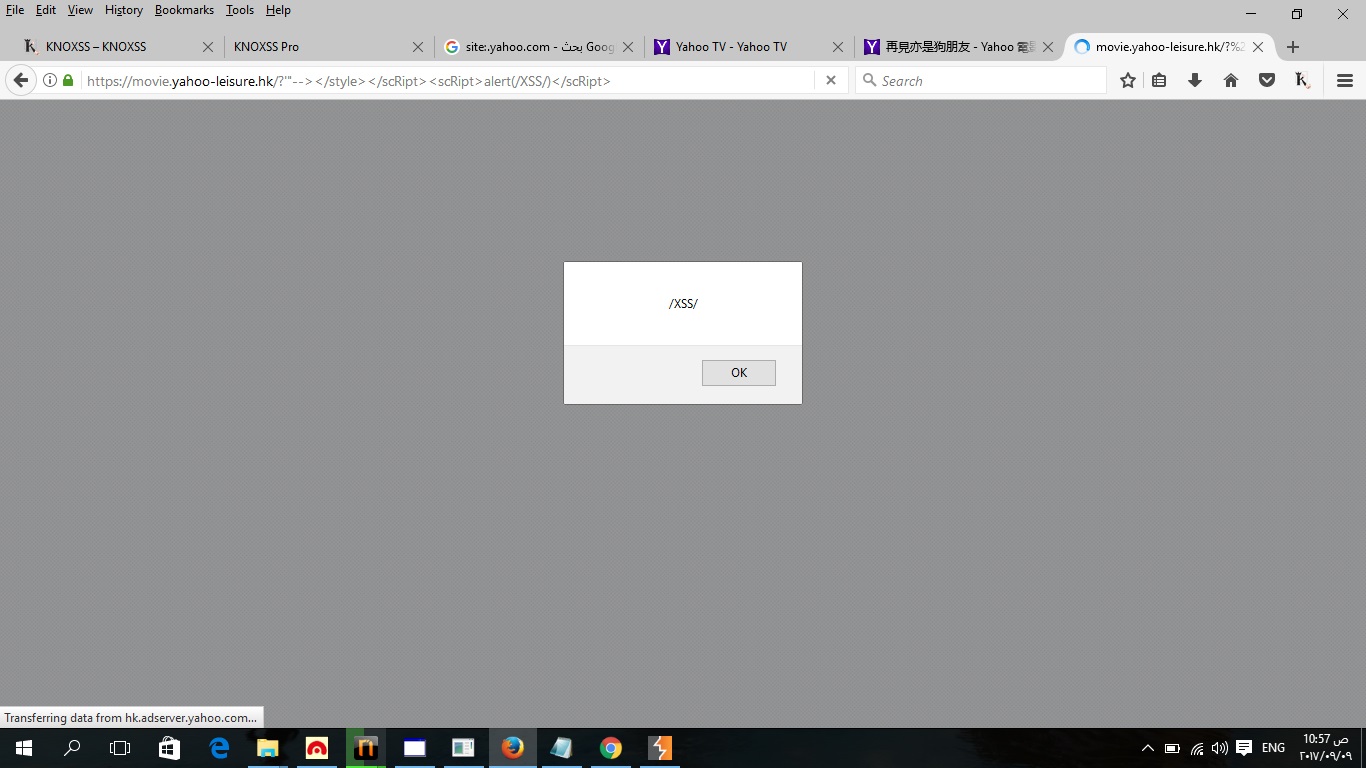Image resolution: width=1366 pixels, height=768 pixels.
Task: Close the KNOXSS – KNOXSS tab
Action: point(208,47)
